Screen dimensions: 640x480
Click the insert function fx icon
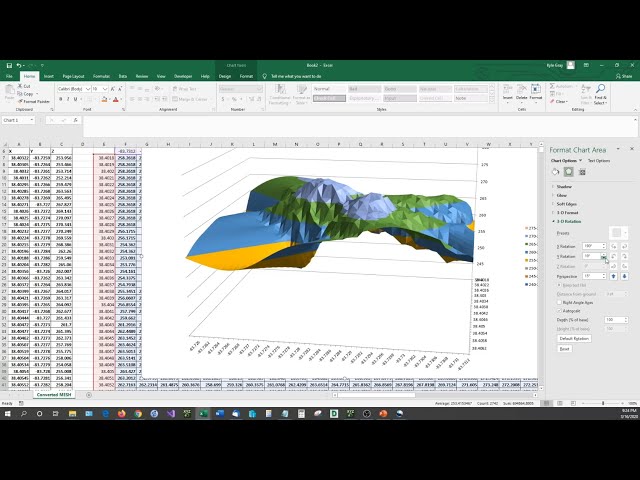76,120
